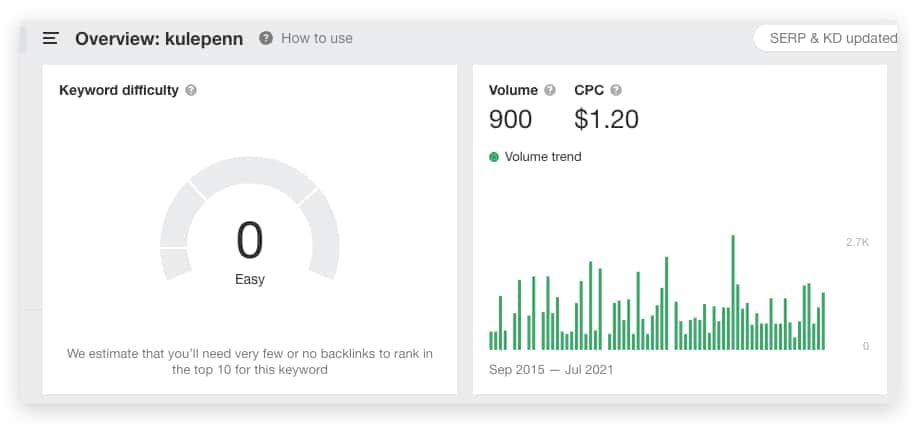This screenshot has height=424, width=917.
Task: Click the Volume trend legend label
Action: (x=543, y=157)
